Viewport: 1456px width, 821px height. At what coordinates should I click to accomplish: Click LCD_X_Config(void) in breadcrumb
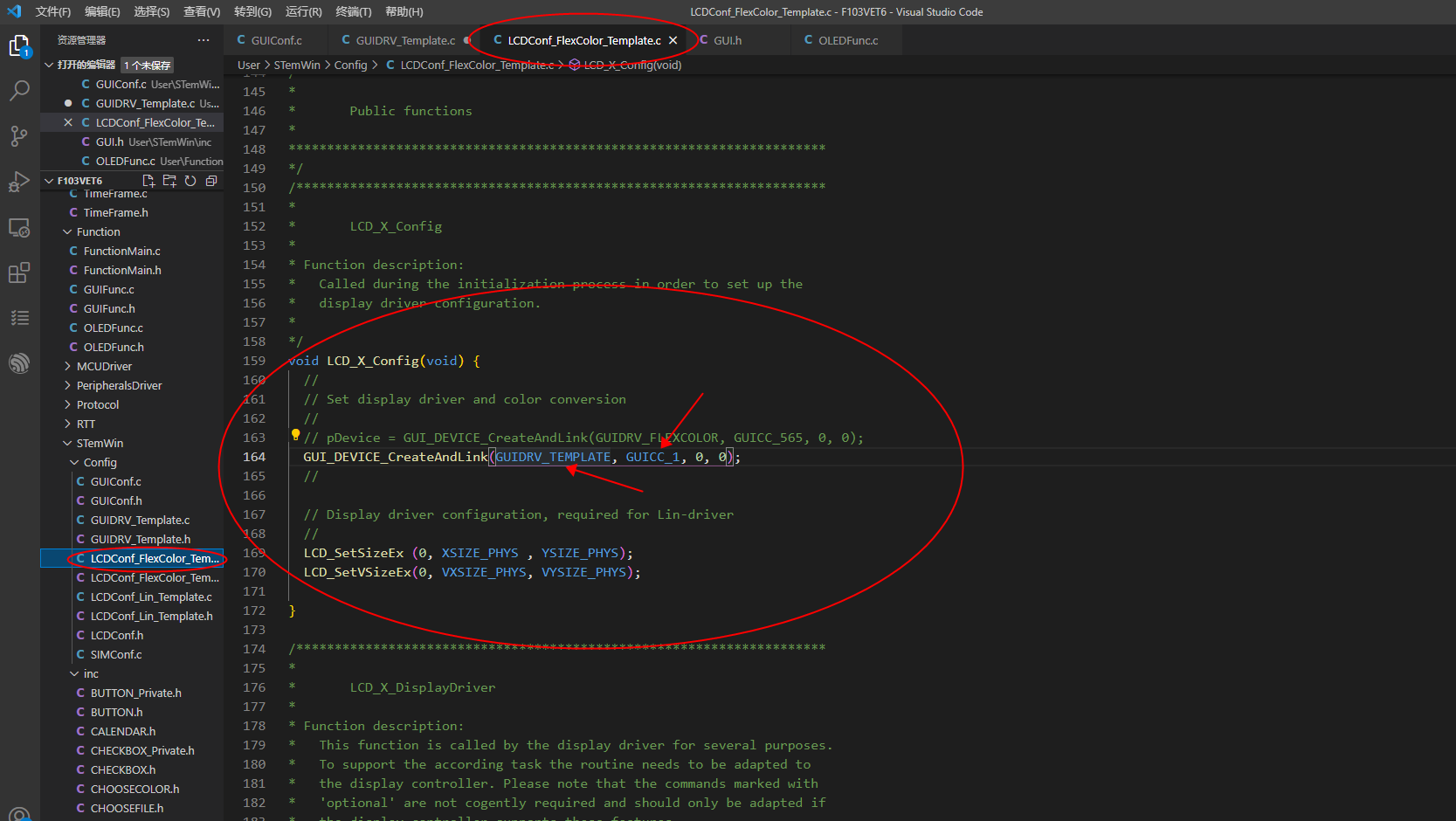tap(632, 65)
